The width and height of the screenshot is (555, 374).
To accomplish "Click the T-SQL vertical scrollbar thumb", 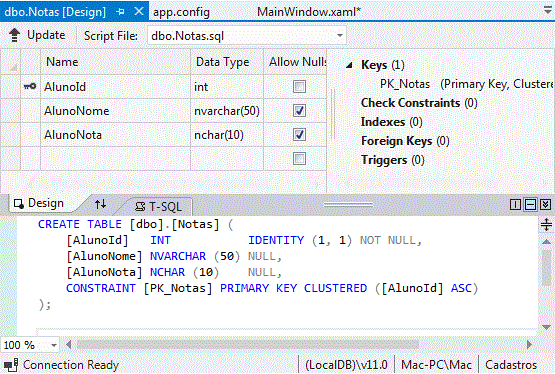I will (x=547, y=267).
